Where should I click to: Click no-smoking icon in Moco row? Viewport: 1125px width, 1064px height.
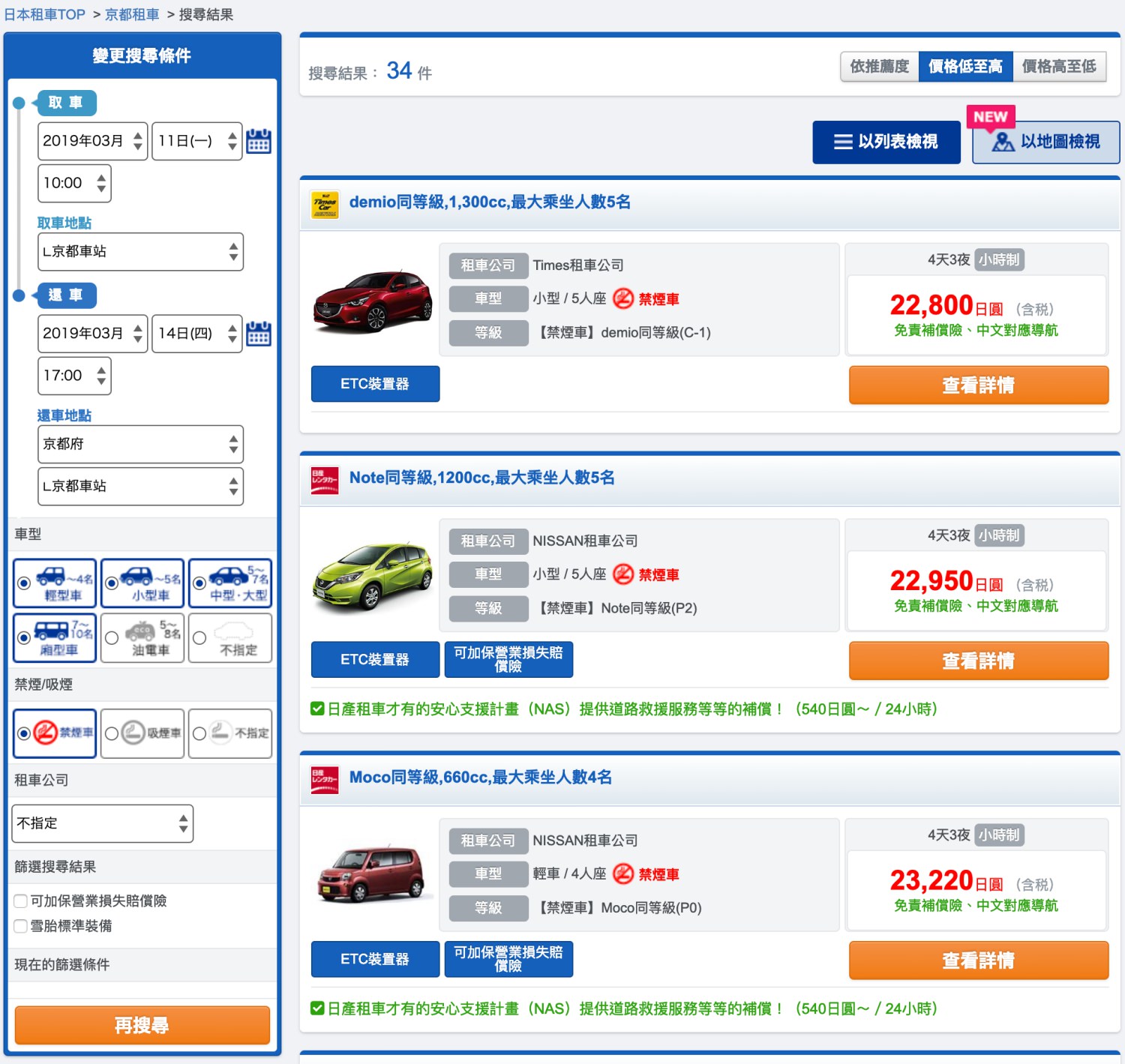pyautogui.click(x=623, y=874)
